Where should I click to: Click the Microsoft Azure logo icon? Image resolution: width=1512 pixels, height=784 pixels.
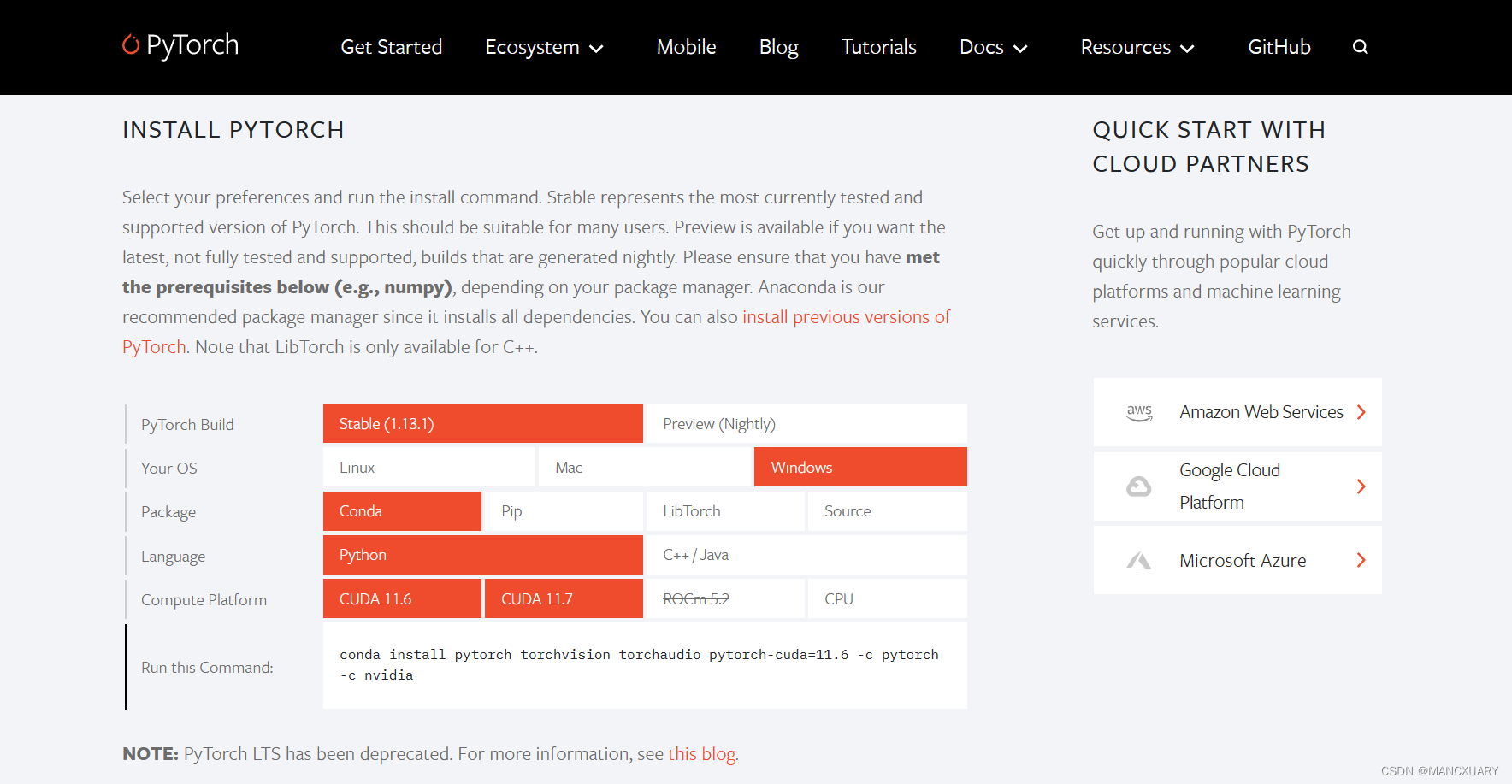1138,561
